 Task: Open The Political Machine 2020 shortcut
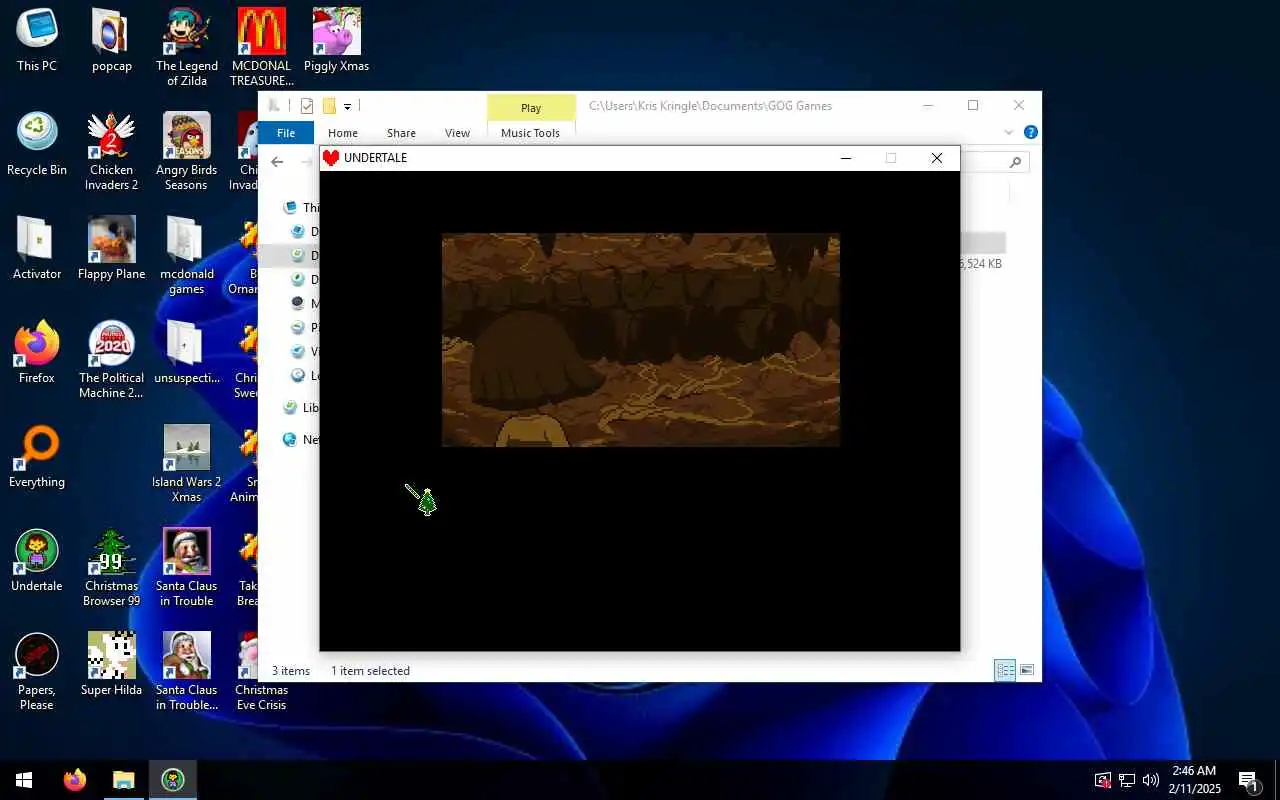tap(111, 360)
